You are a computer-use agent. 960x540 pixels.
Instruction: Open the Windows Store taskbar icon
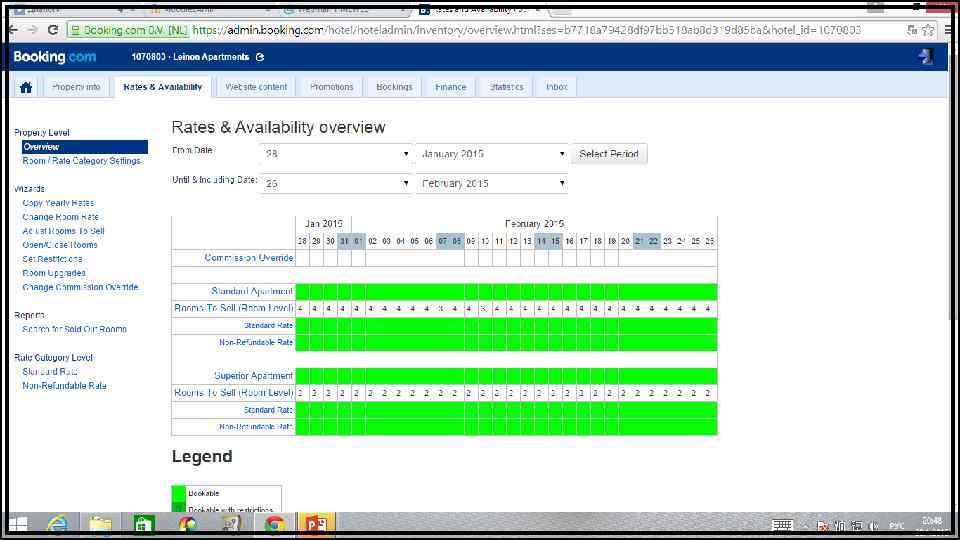(x=144, y=525)
